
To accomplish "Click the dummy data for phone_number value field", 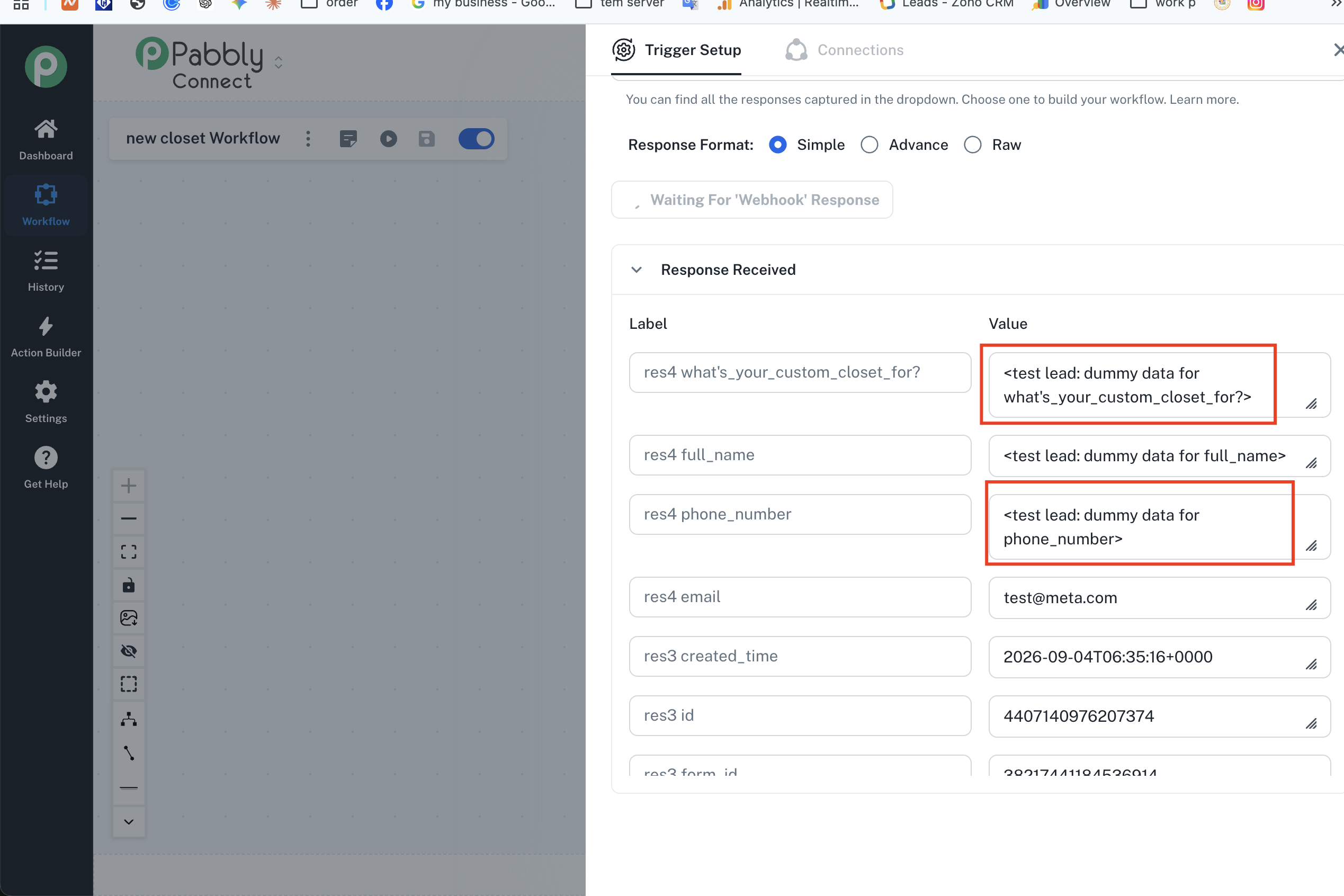I will point(1159,527).
